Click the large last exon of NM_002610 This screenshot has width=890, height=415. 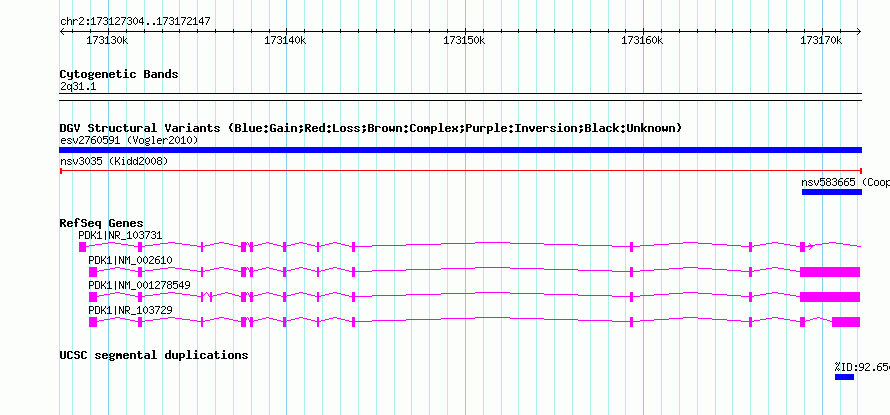click(x=830, y=272)
